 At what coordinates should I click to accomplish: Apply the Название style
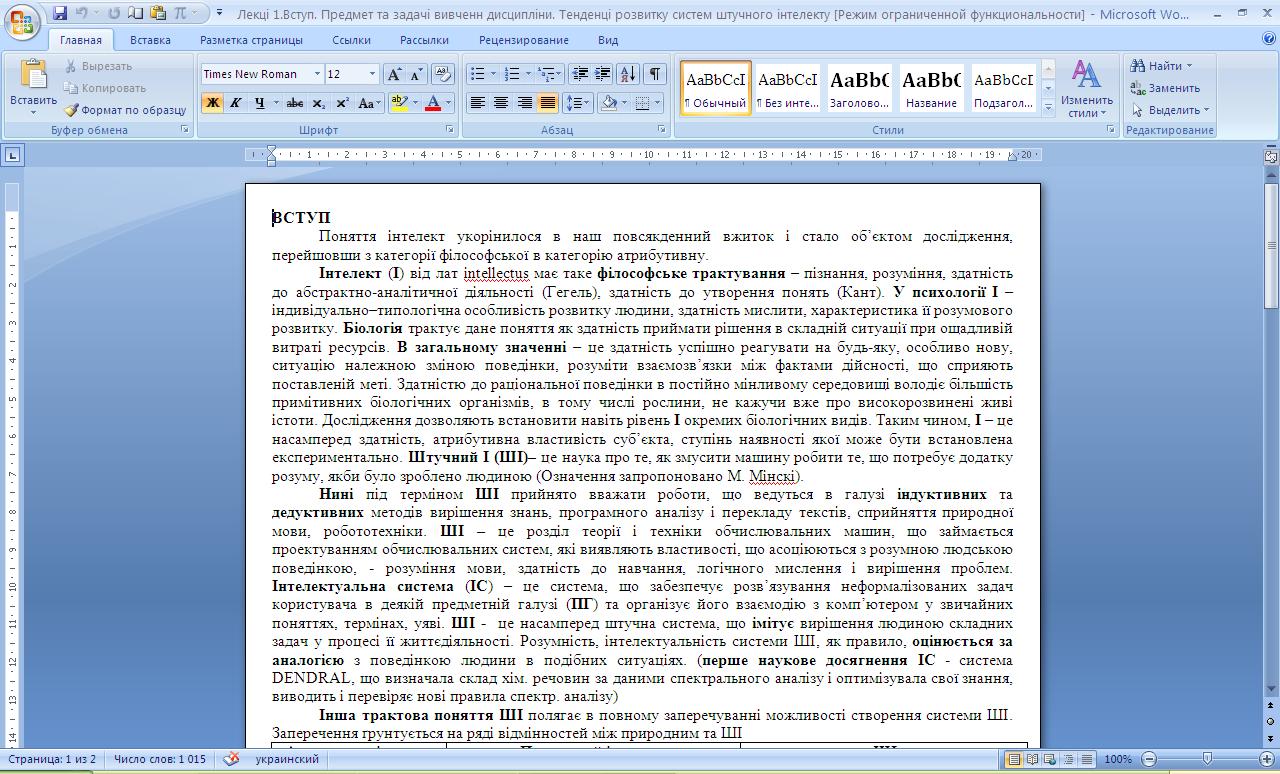tap(931, 88)
